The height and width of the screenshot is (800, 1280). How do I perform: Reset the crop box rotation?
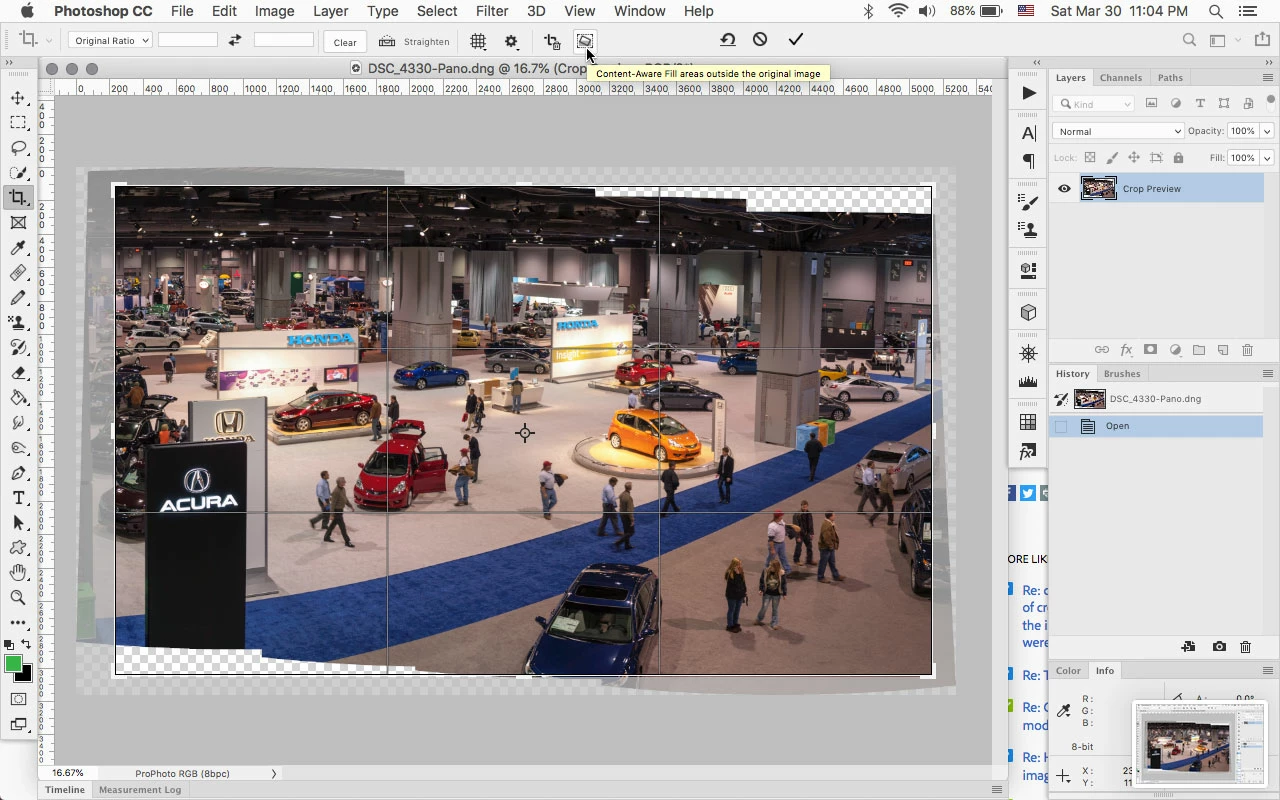(x=728, y=40)
